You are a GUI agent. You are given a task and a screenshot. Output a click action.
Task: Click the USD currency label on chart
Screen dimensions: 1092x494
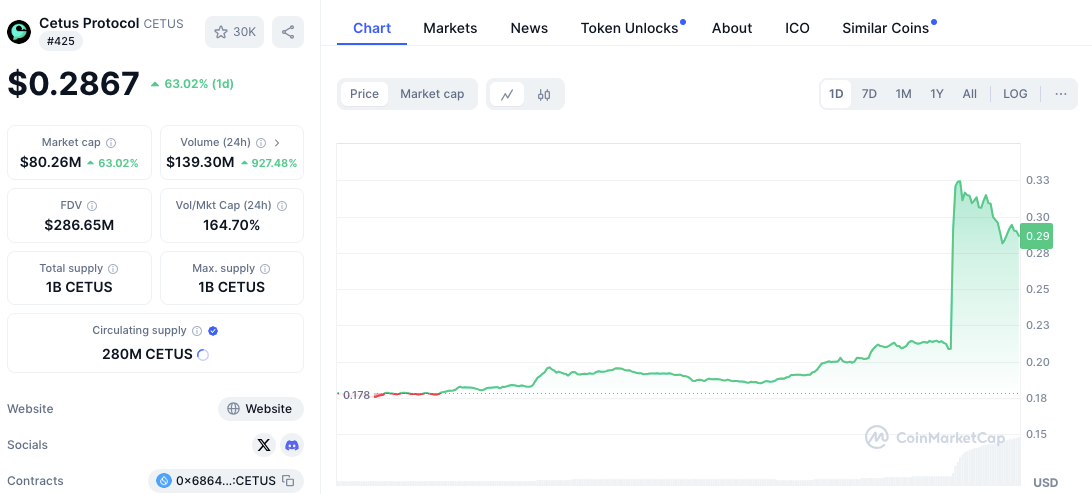tap(1045, 482)
